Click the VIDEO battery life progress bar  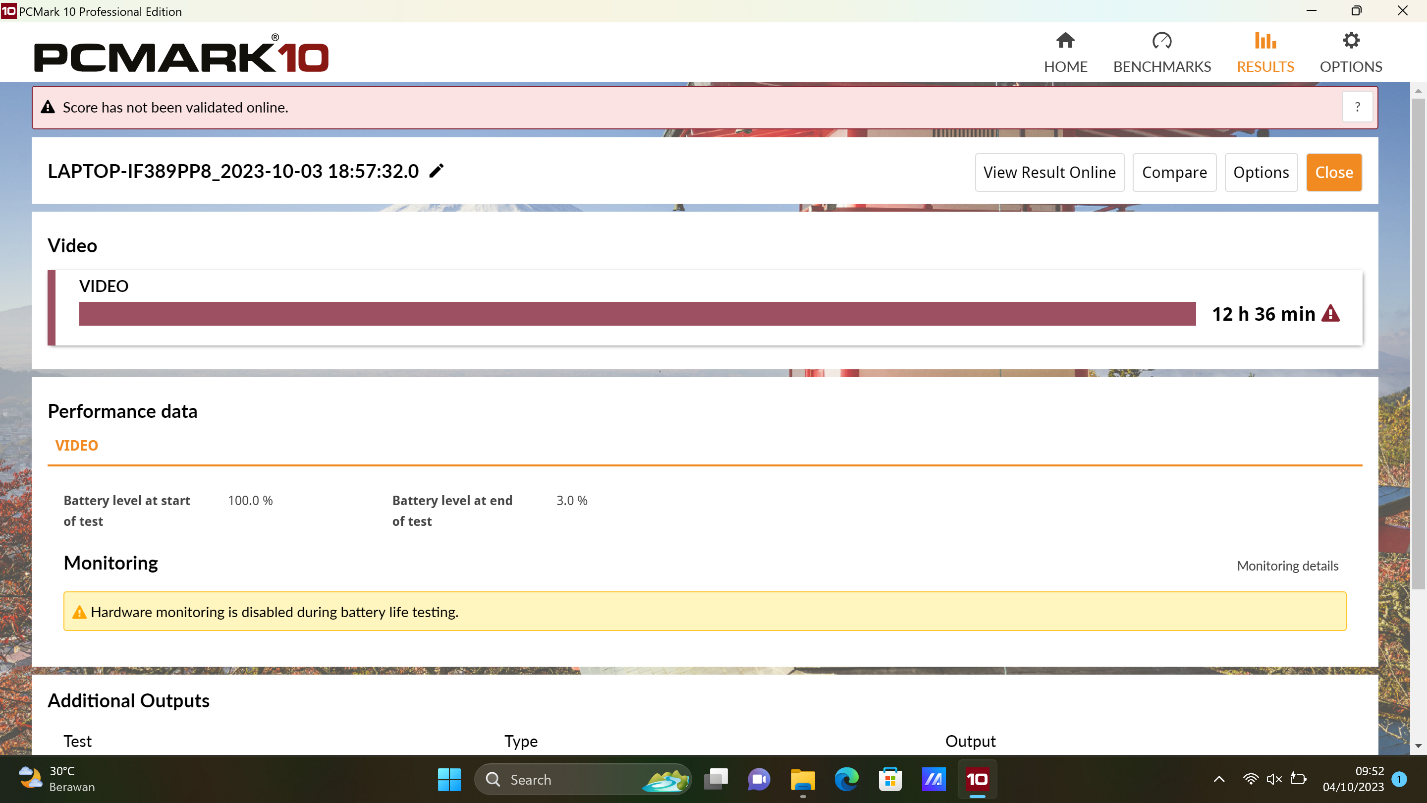point(637,314)
